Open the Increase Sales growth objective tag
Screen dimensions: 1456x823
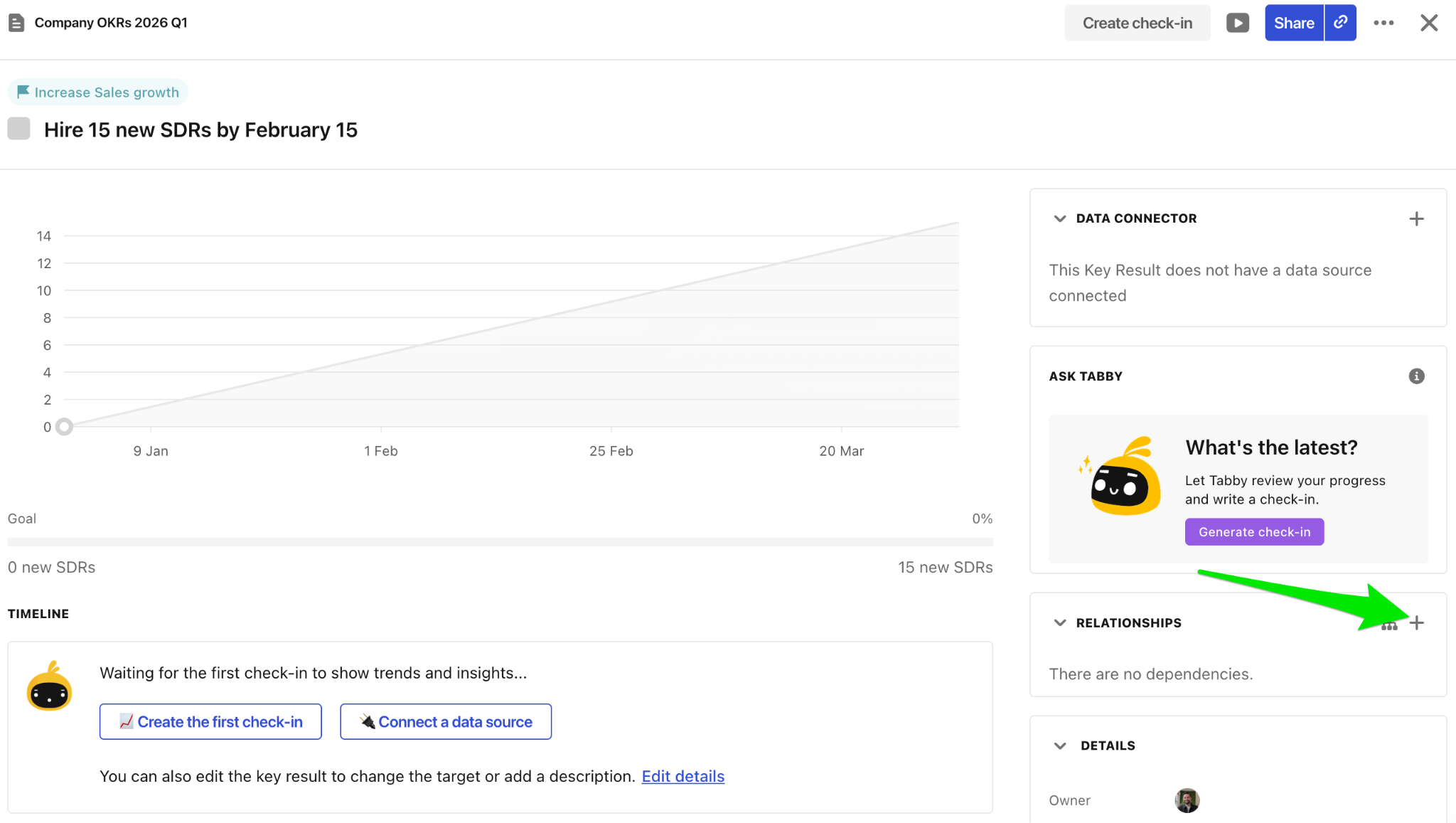pos(98,92)
